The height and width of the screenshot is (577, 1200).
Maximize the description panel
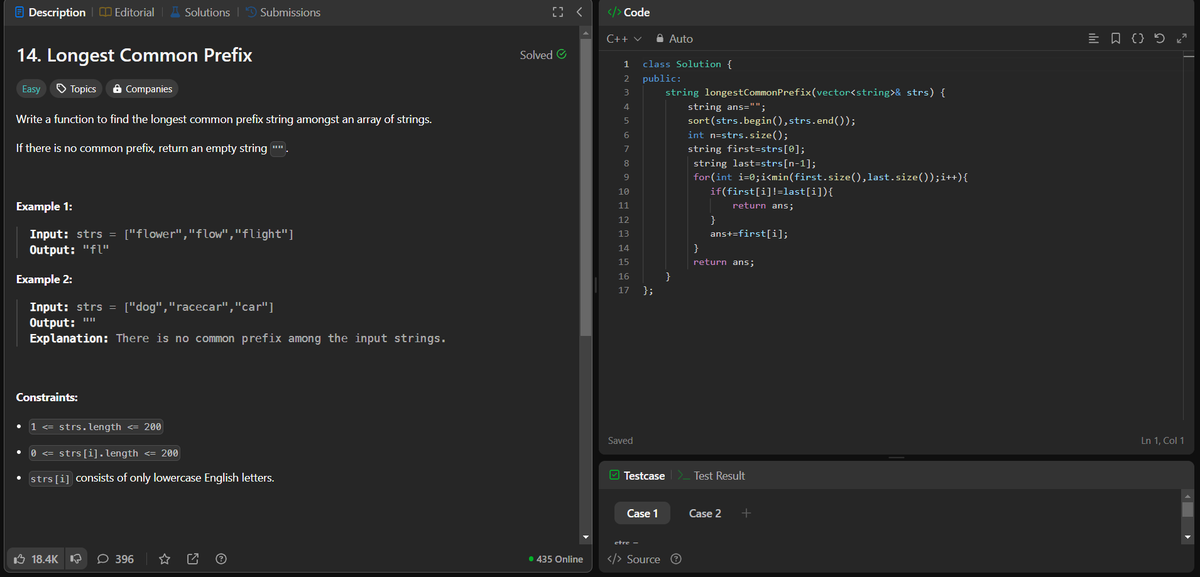pos(557,12)
